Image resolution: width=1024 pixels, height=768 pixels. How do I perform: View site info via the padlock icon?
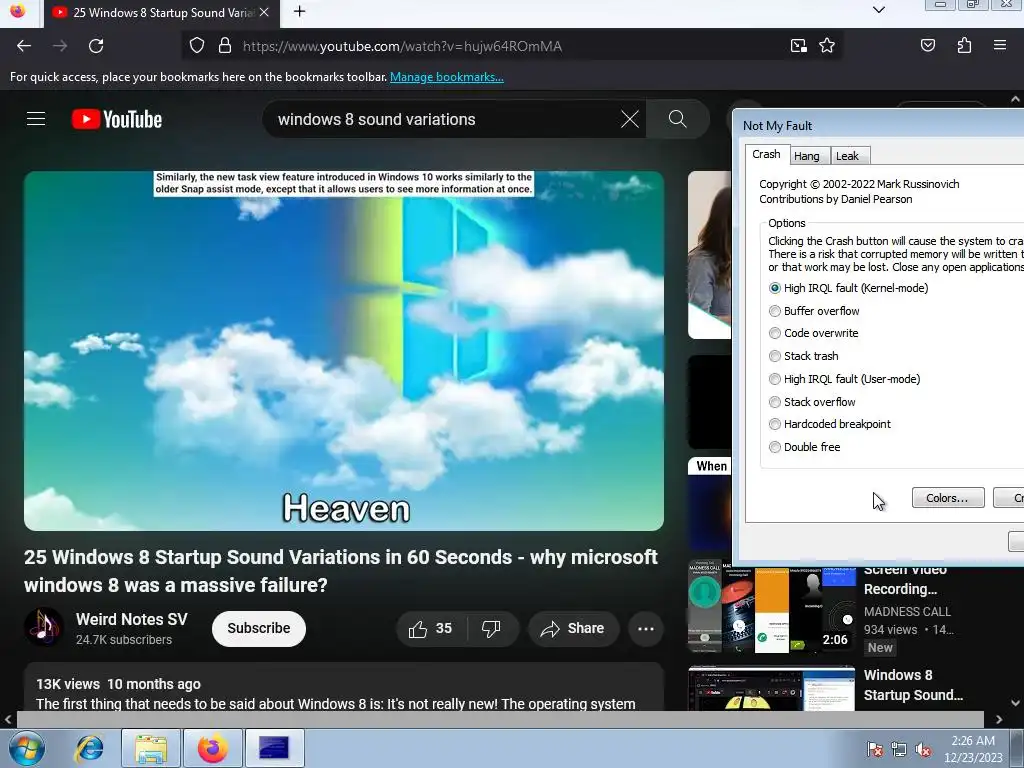coord(225,46)
